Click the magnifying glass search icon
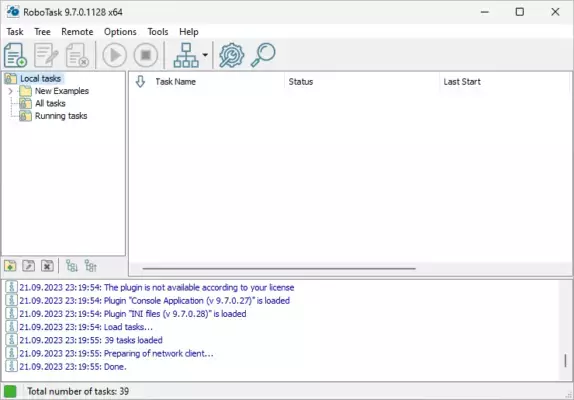The height and width of the screenshot is (400, 574). [263, 55]
